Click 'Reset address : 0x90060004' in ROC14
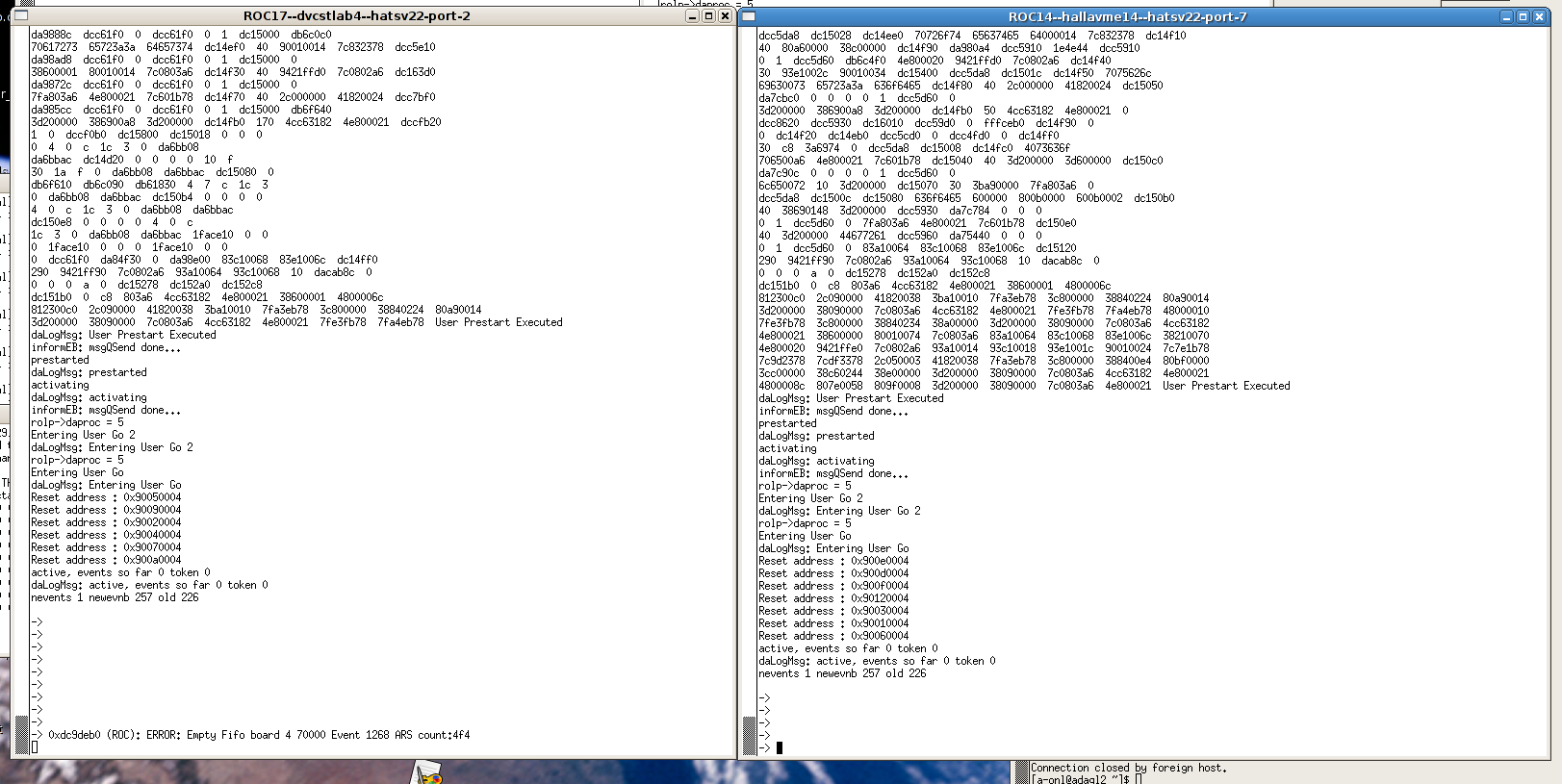The height and width of the screenshot is (784, 1562). click(x=833, y=636)
